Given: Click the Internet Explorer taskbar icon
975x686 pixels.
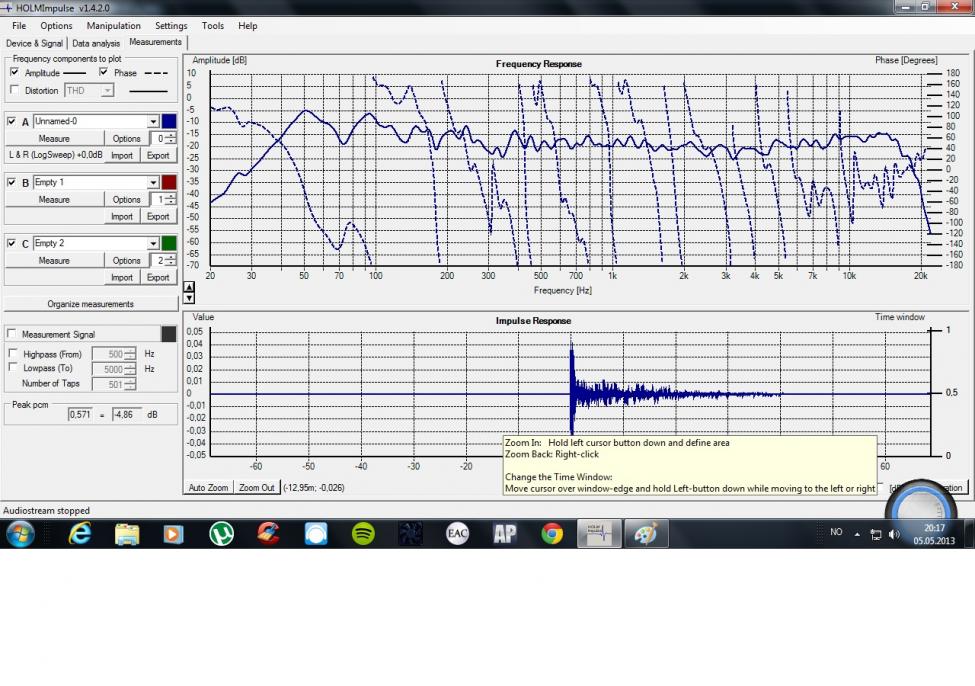Looking at the screenshot, I should point(80,534).
